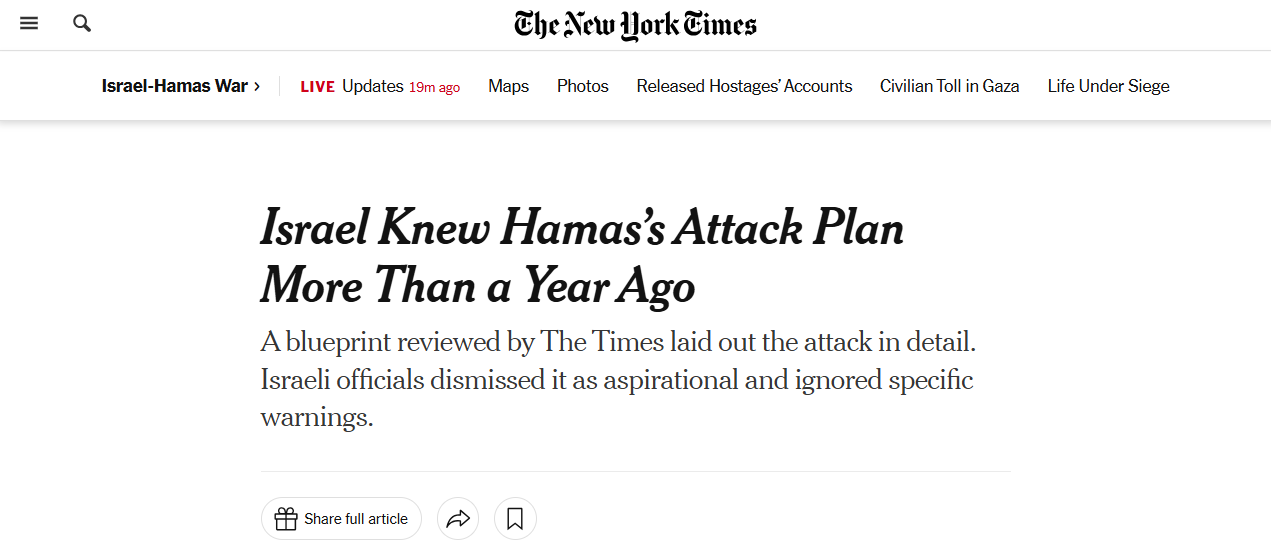Open the share arrow options
The image size is (1271, 543).
(458, 519)
